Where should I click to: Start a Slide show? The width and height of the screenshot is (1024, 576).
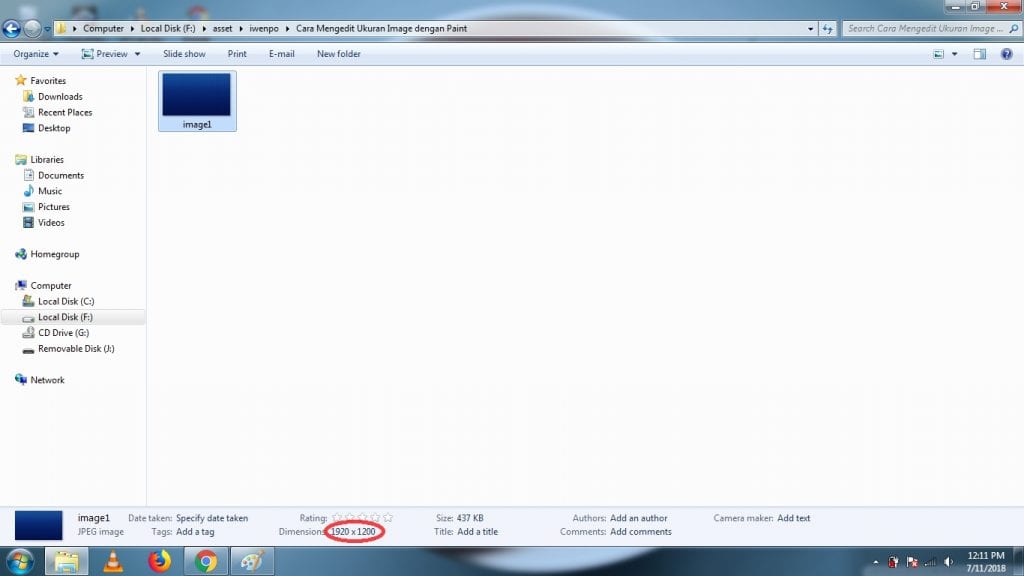tap(184, 54)
